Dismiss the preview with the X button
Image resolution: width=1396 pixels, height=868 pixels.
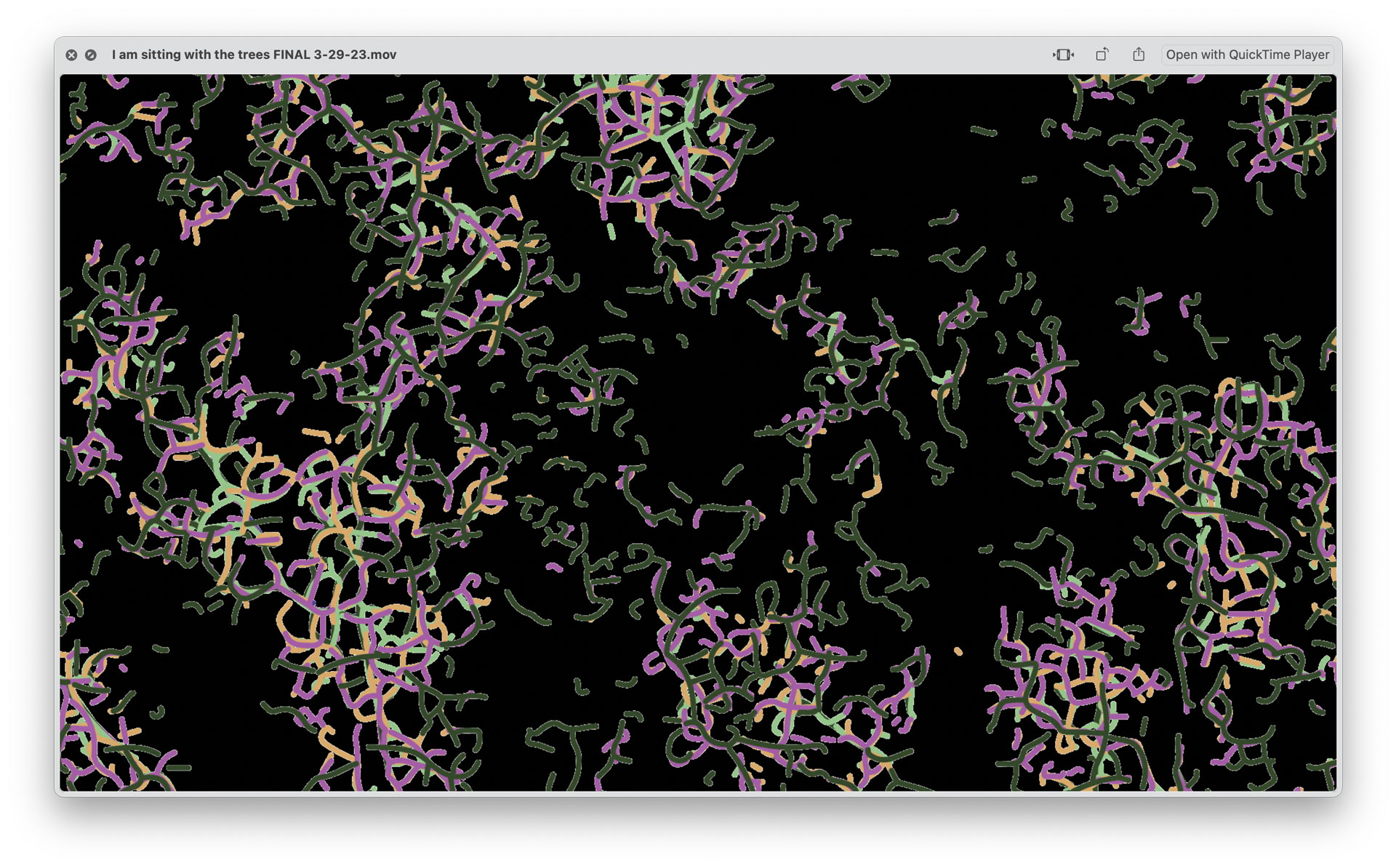point(71,55)
